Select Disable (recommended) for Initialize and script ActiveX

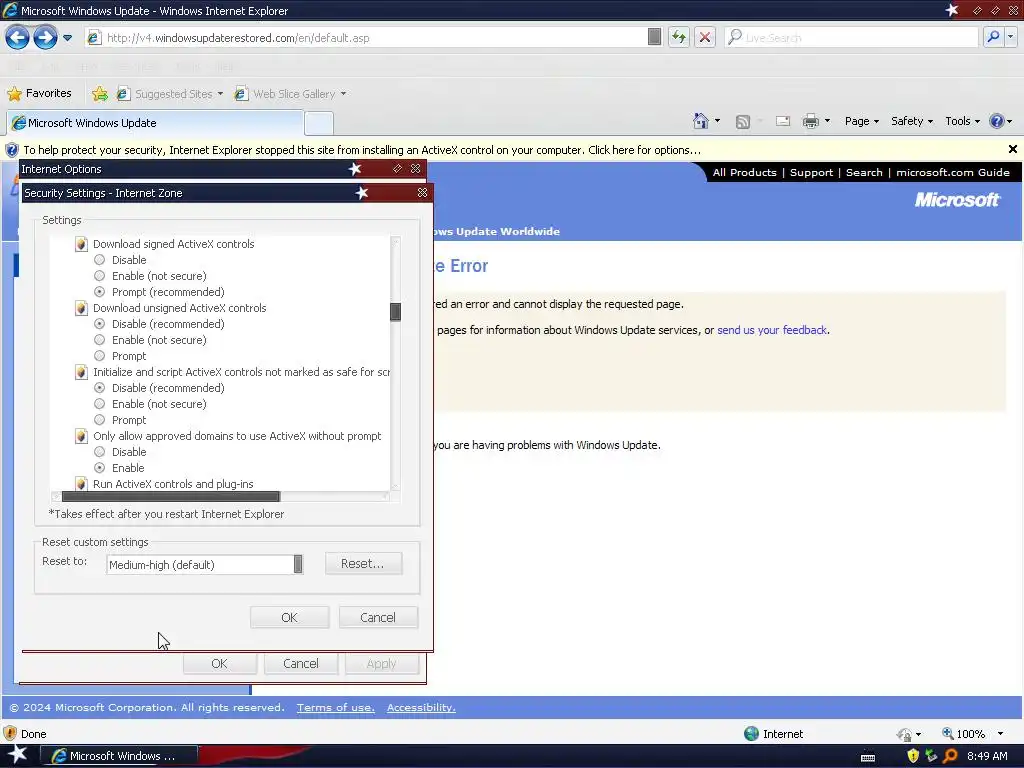pos(99,388)
